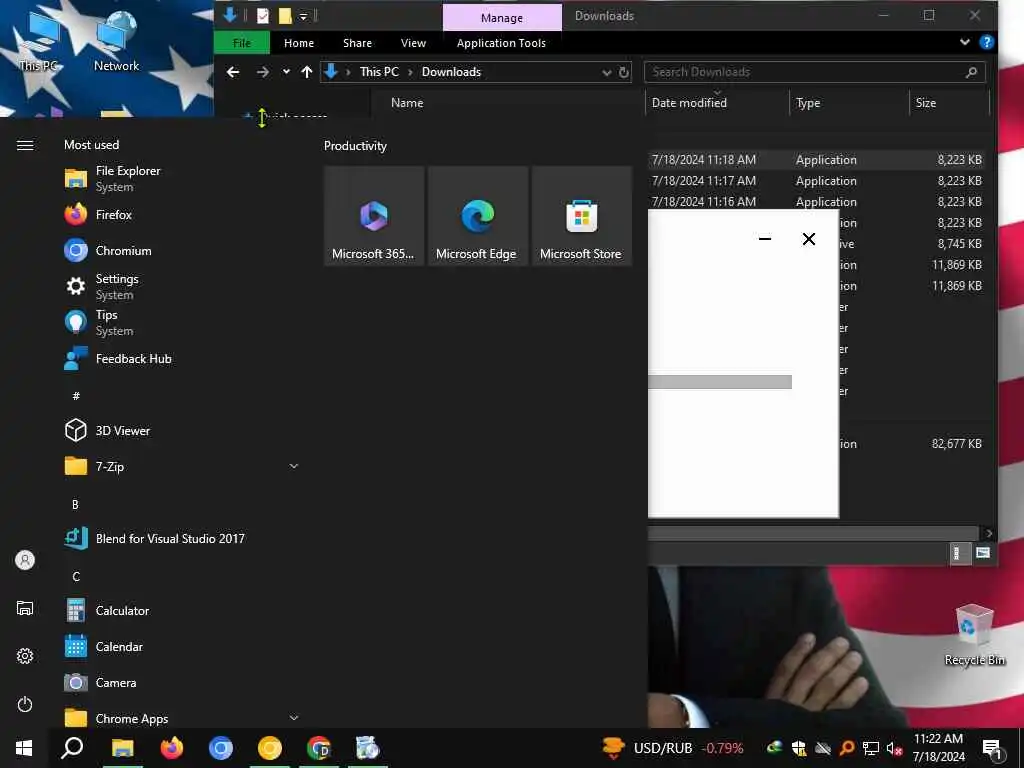Open the user account icon in Start sidebar
The height and width of the screenshot is (768, 1024).
coord(25,560)
